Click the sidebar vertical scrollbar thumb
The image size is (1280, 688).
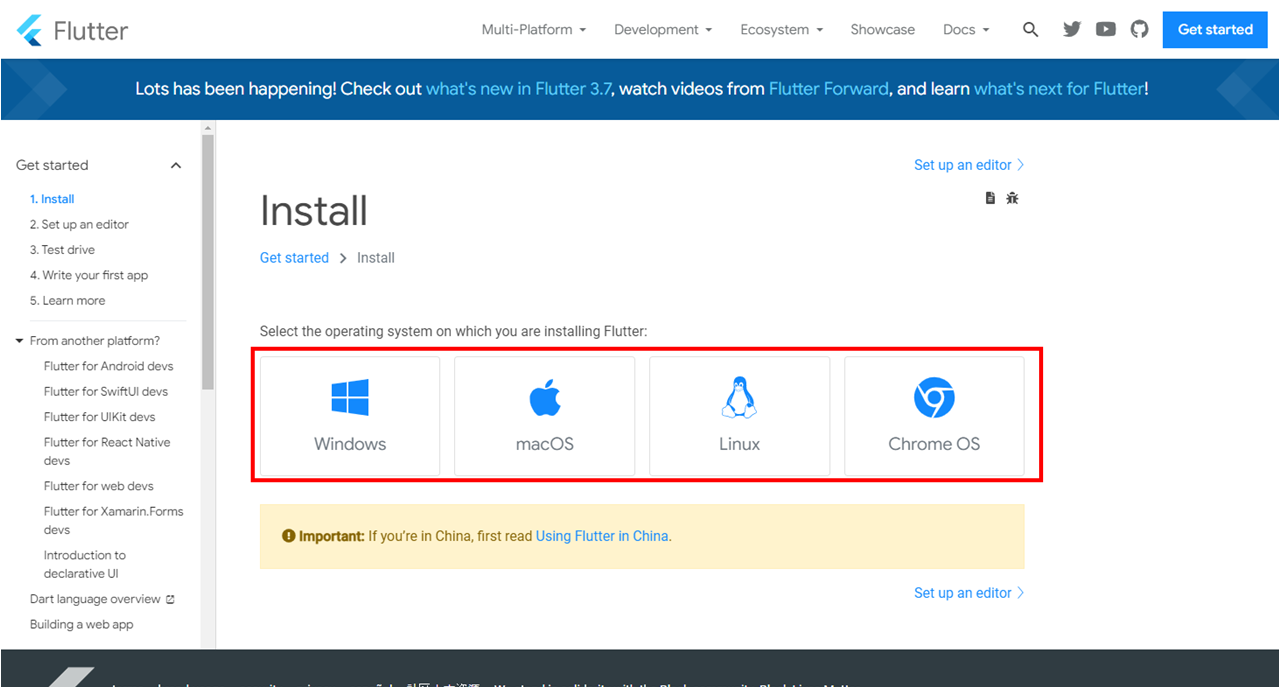click(x=208, y=262)
